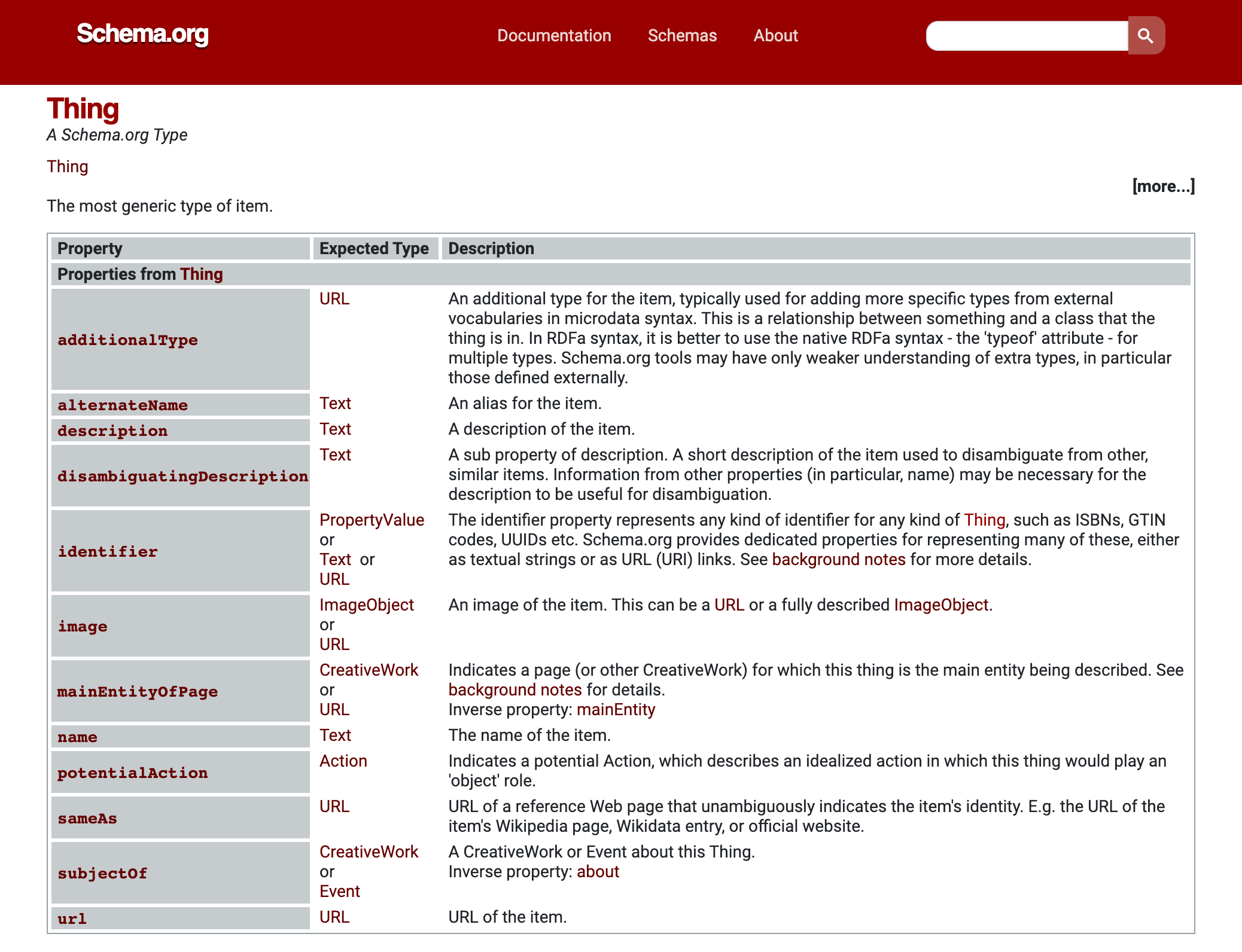Open the Schemas menu item
1242x952 pixels.
point(682,36)
